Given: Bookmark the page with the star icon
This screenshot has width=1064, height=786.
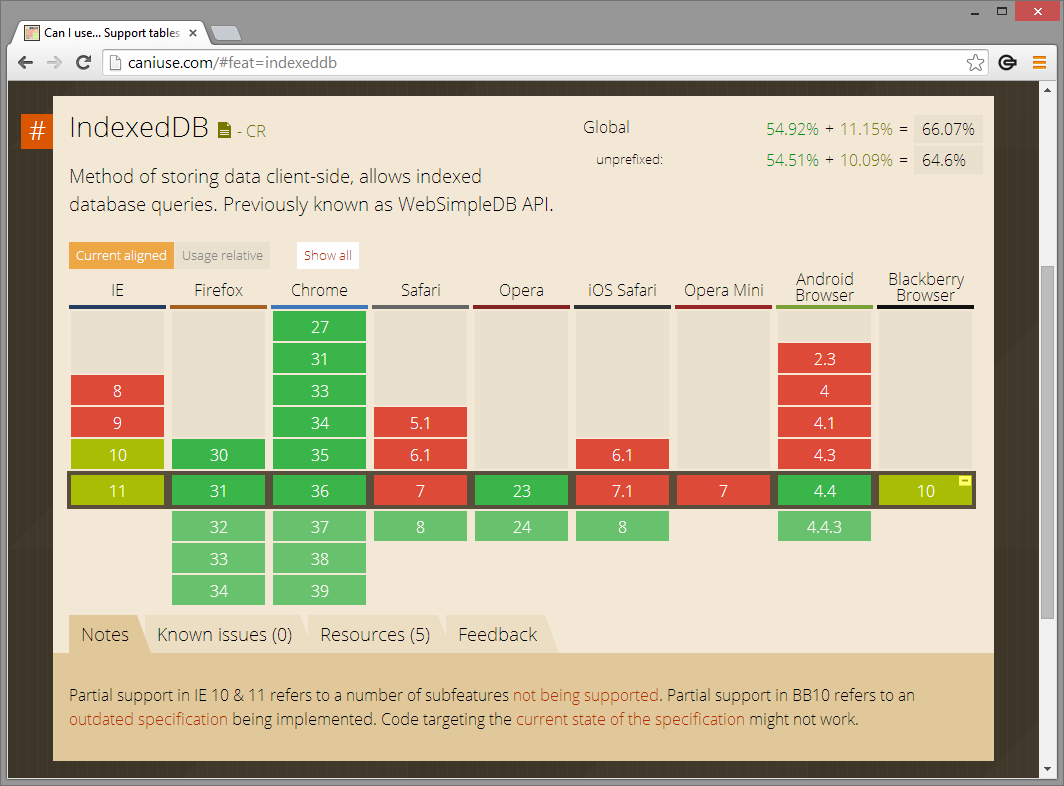Looking at the screenshot, I should click(975, 62).
